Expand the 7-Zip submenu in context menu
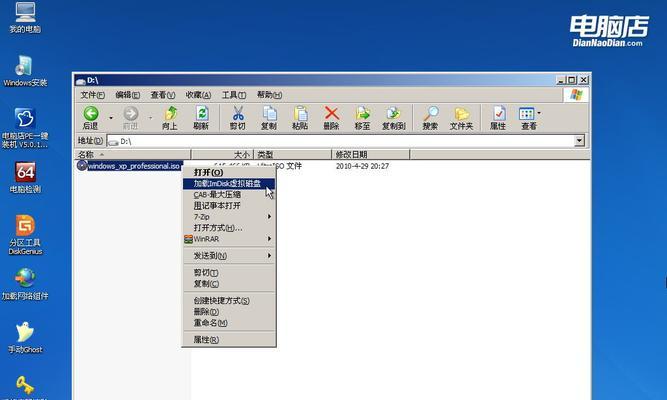This screenshot has width=667, height=400. [x=231, y=216]
